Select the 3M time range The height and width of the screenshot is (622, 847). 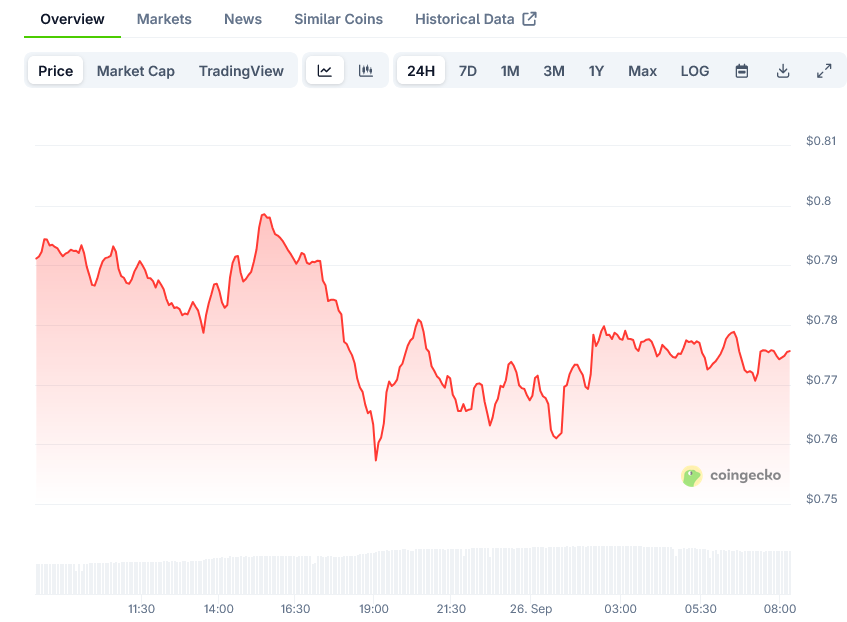[554, 71]
